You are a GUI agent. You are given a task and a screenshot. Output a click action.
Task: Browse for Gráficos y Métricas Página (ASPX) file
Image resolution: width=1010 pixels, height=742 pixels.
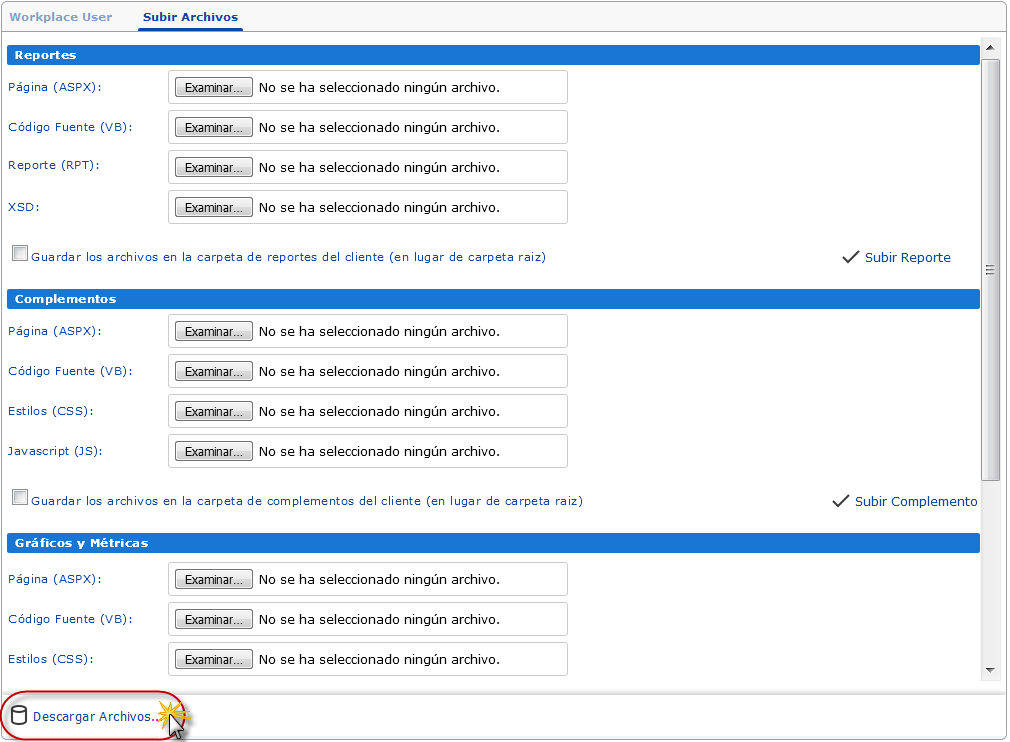tap(213, 580)
